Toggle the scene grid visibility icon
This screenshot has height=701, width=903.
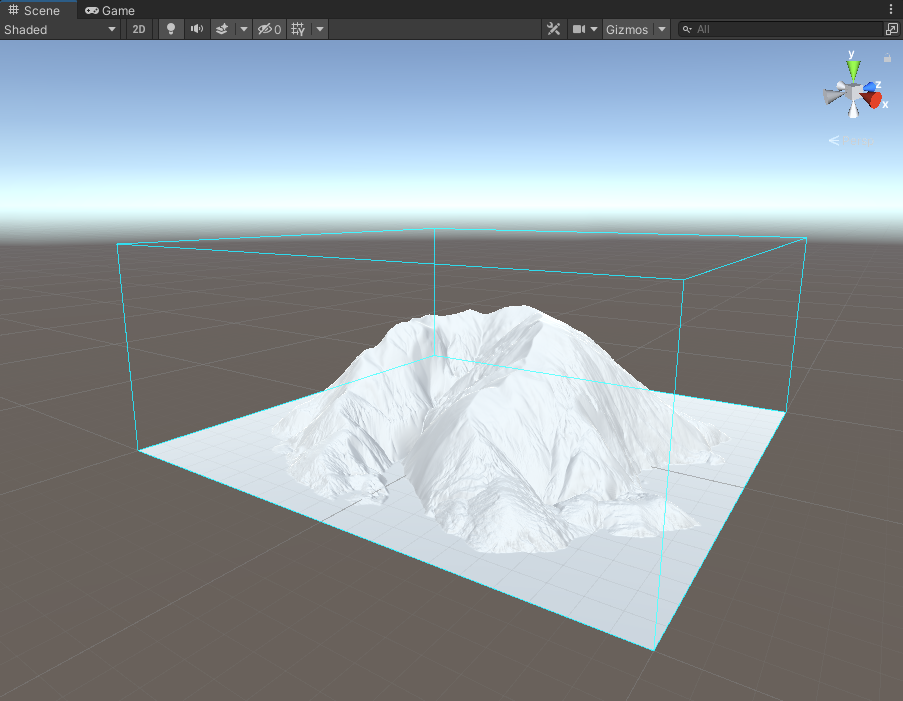pyautogui.click(x=298, y=29)
